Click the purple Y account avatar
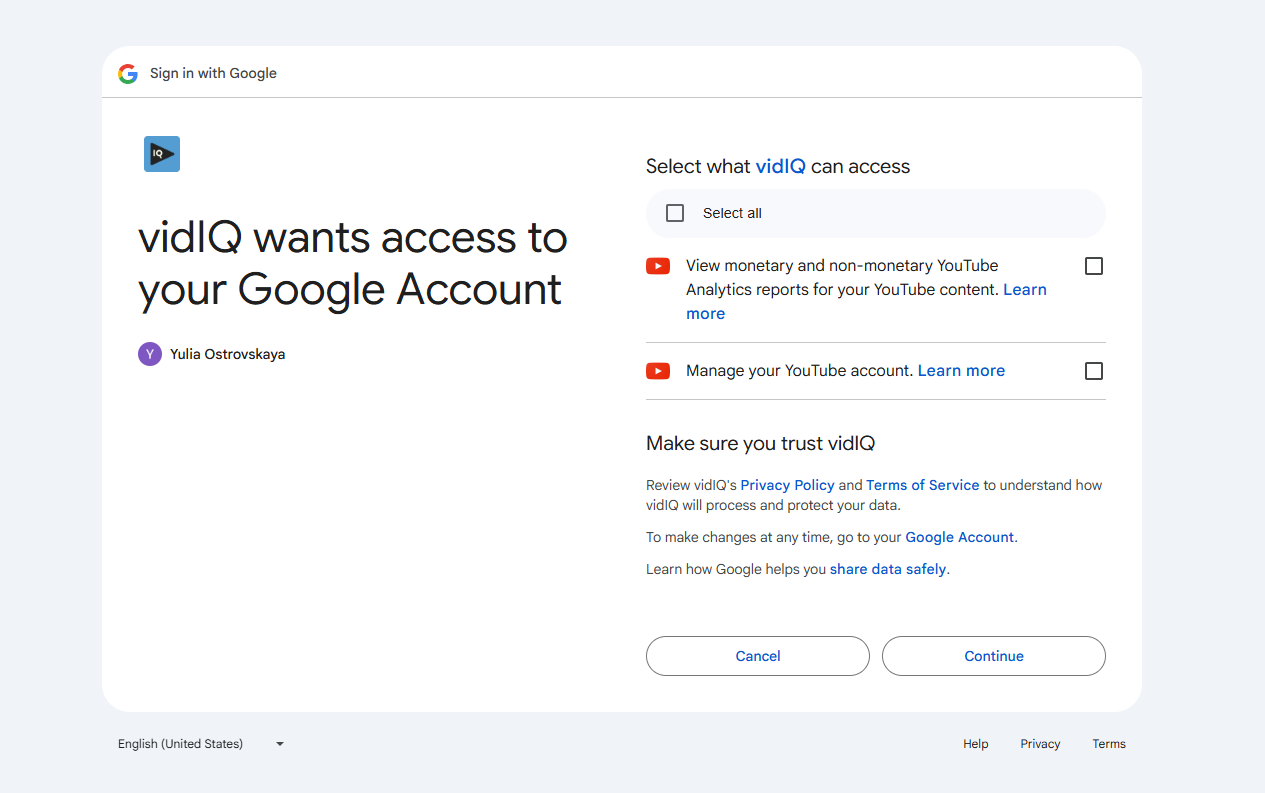The image size is (1265, 793). (x=150, y=354)
